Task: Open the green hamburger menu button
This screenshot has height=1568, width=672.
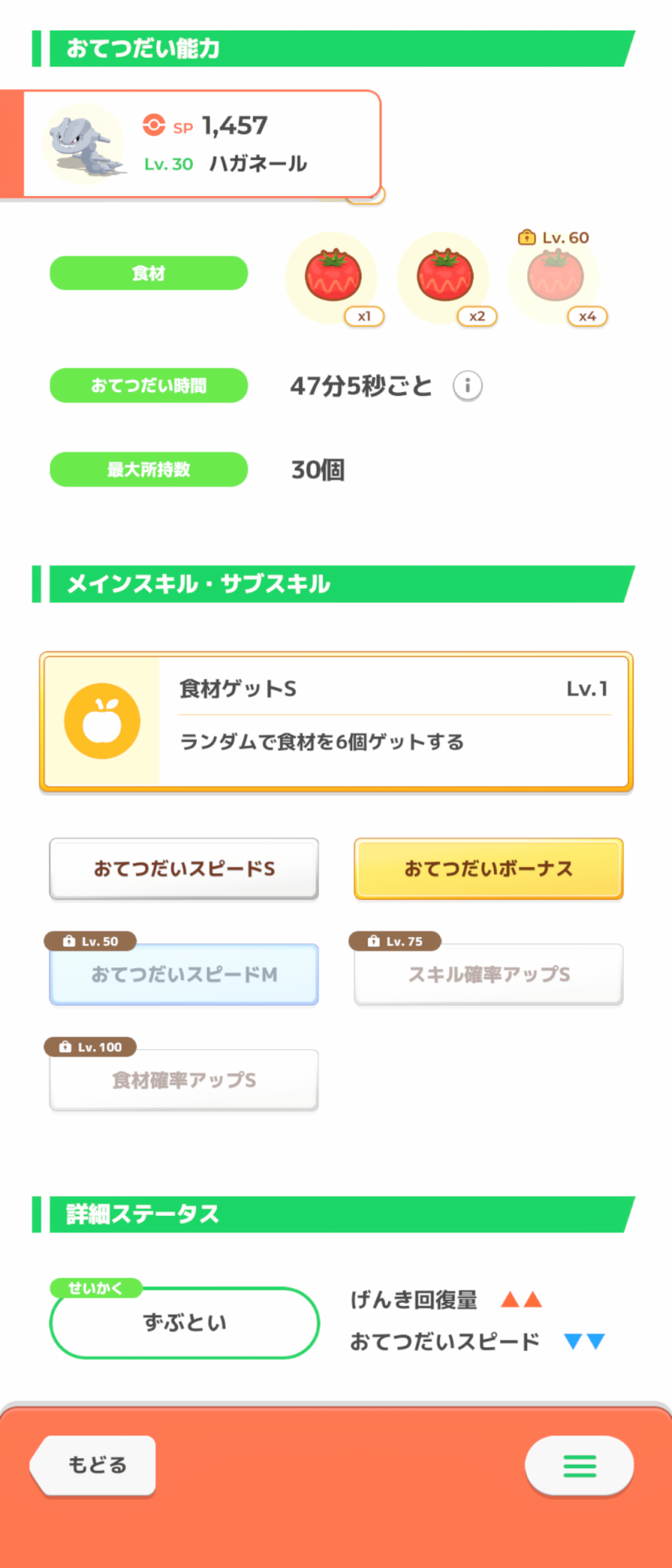Action: [x=579, y=1465]
